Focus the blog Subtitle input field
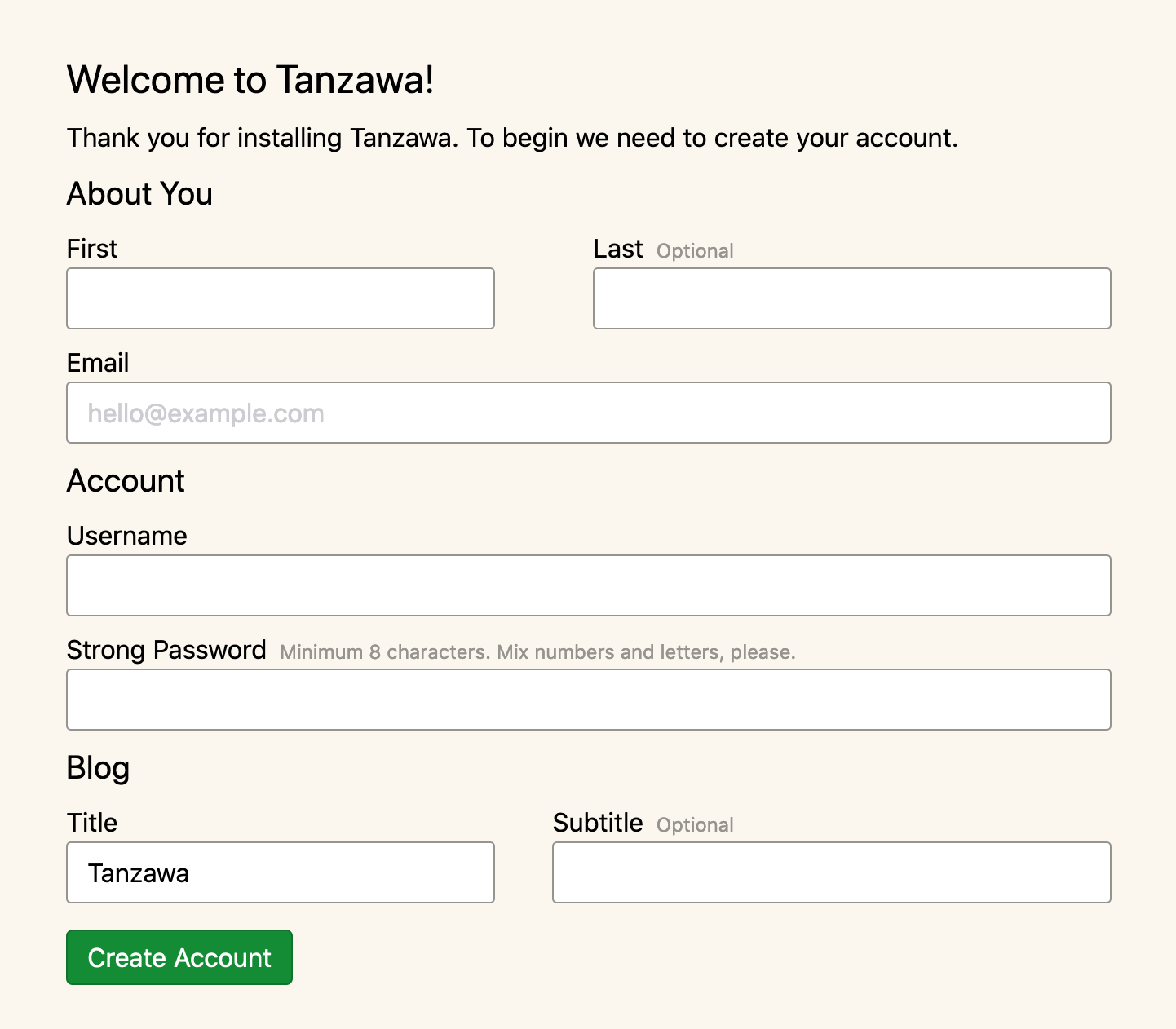This screenshot has height=1029, width=1176. 831,872
